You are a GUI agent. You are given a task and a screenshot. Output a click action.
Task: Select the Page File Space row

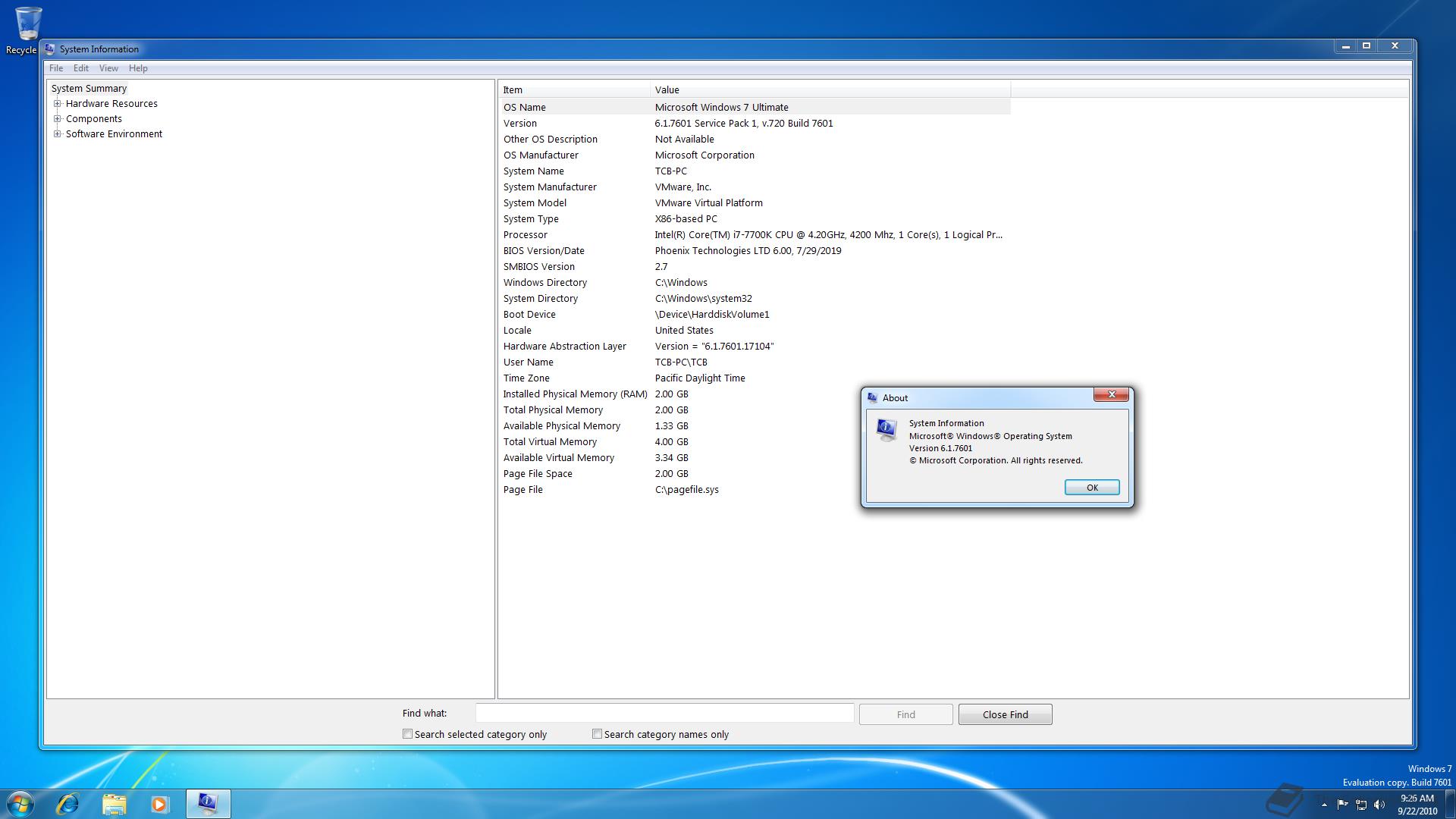[x=755, y=473]
